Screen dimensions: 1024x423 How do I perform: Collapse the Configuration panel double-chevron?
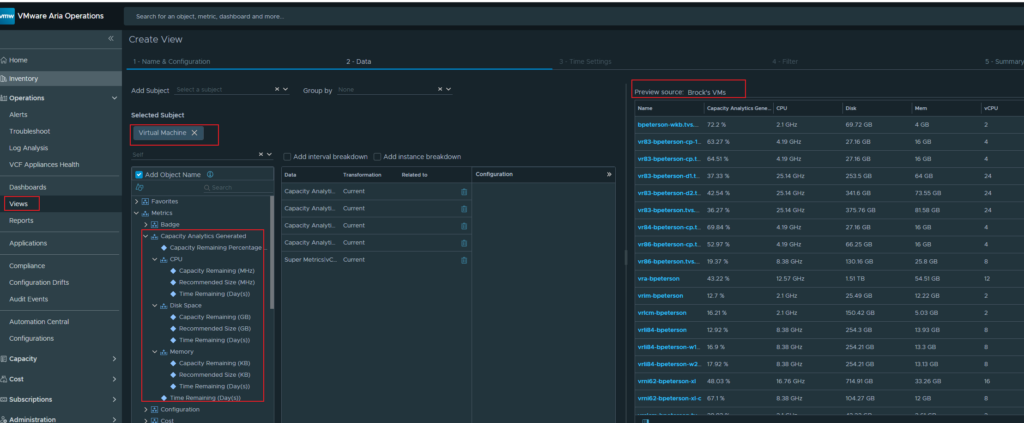pyautogui.click(x=609, y=174)
